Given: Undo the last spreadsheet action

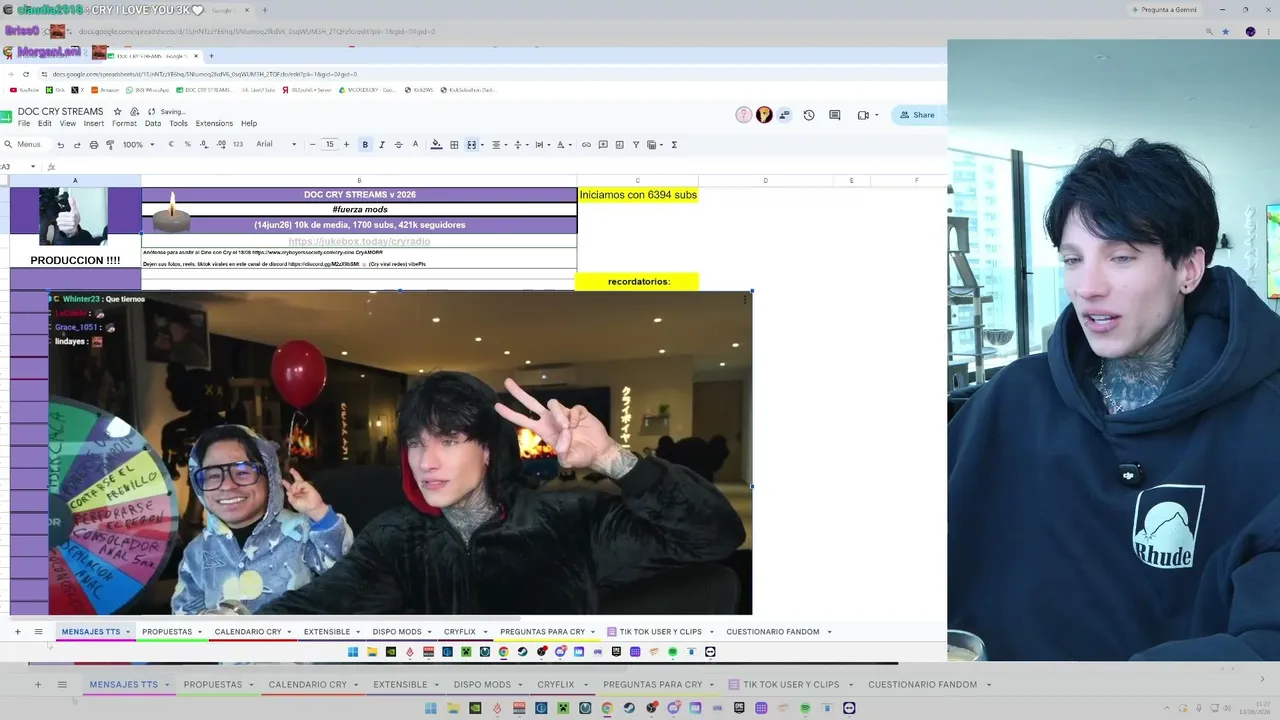Looking at the screenshot, I should tap(60, 145).
